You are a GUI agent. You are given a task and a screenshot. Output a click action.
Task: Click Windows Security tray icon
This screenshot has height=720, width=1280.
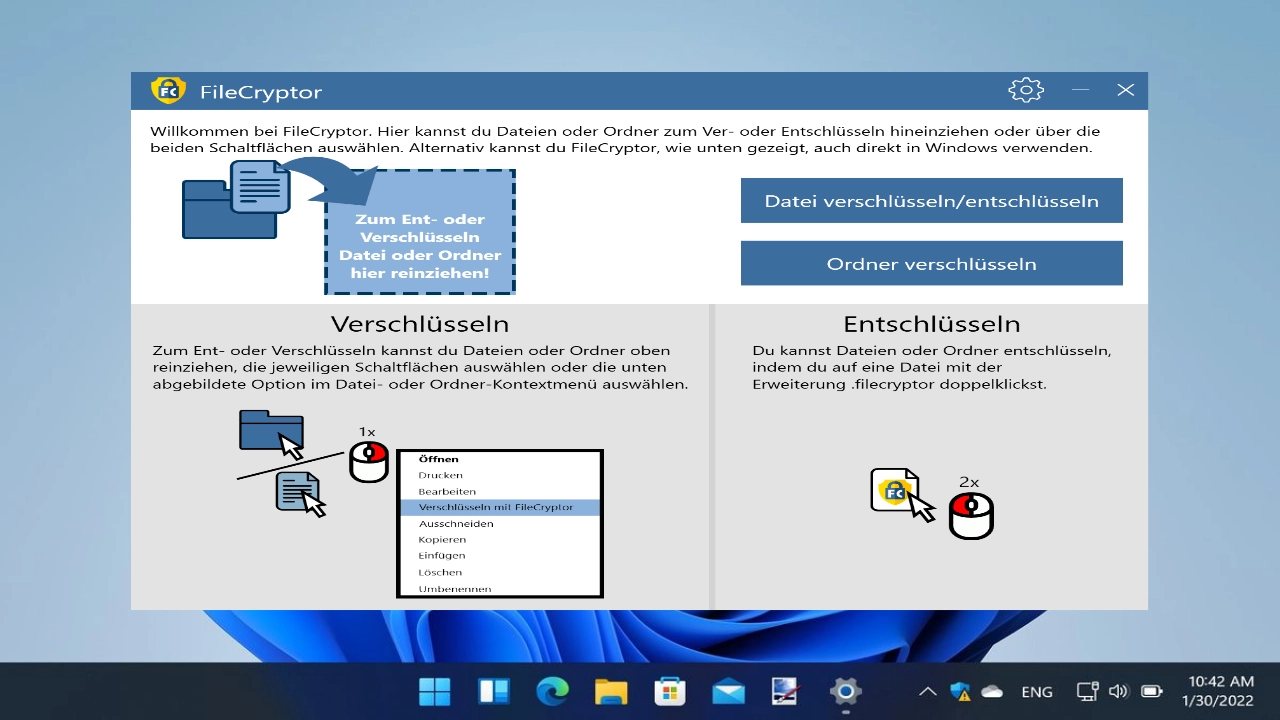tap(960, 691)
